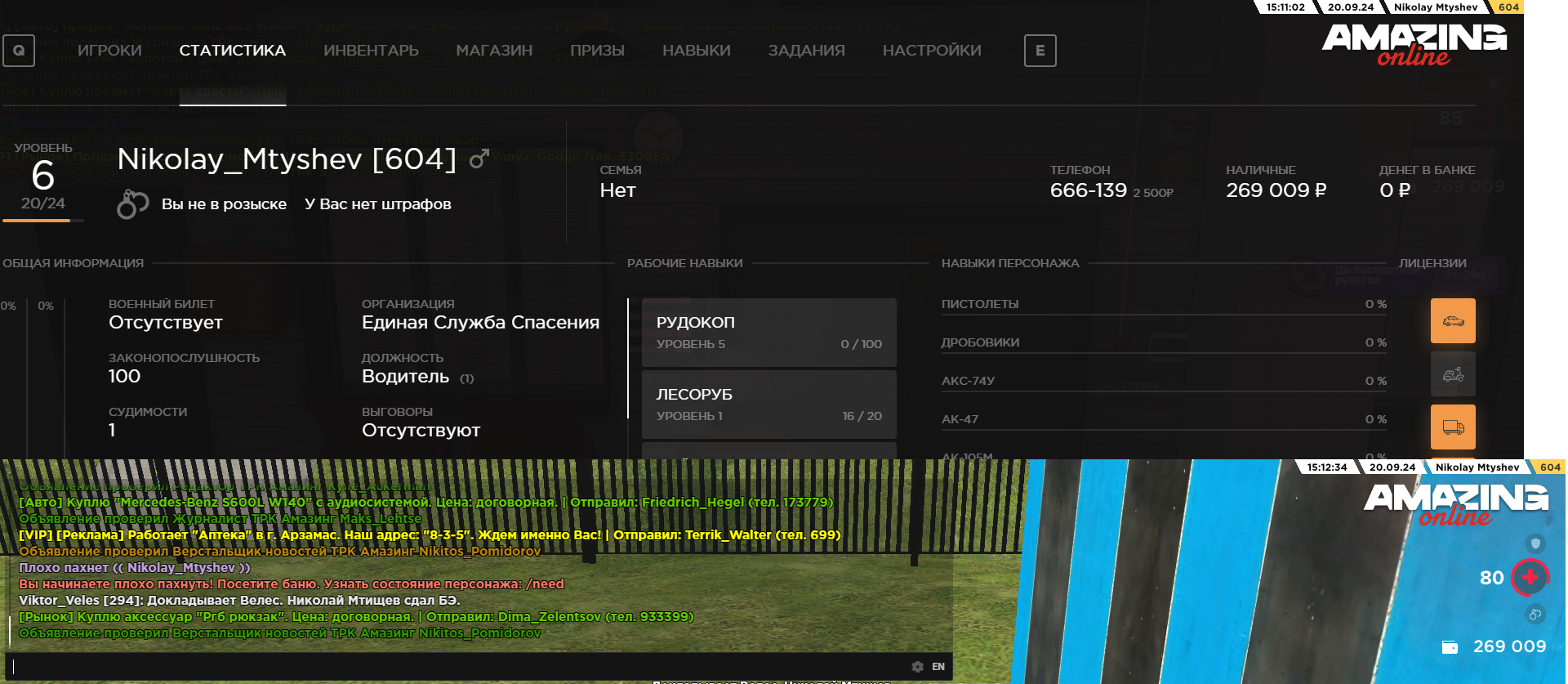
Task: Click the health value 80 in the HUD
Action: [1492, 578]
